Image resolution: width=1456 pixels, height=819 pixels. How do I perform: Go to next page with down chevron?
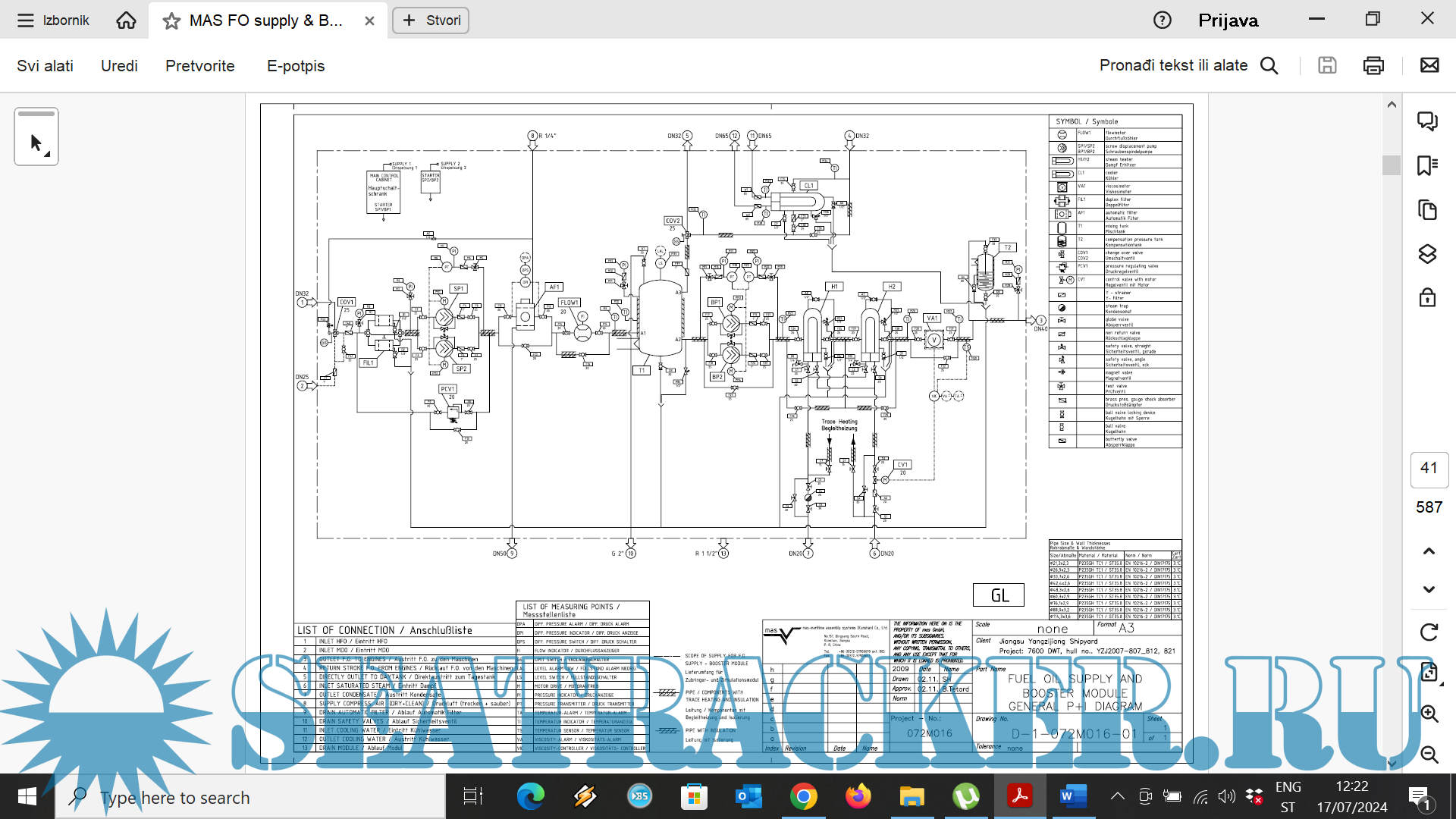click(1429, 589)
